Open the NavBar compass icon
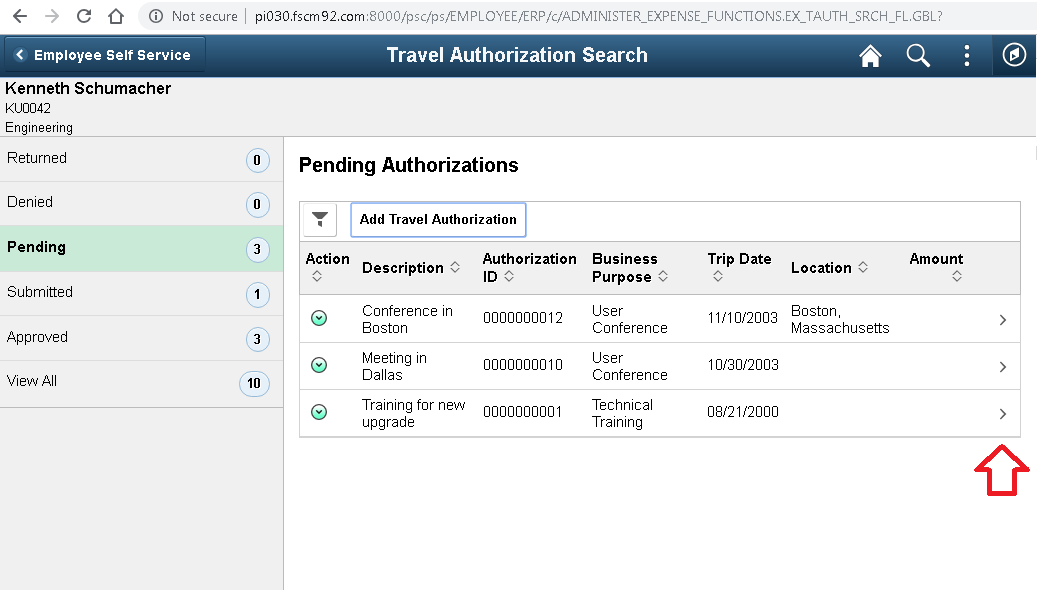1037x590 pixels. tap(1014, 55)
